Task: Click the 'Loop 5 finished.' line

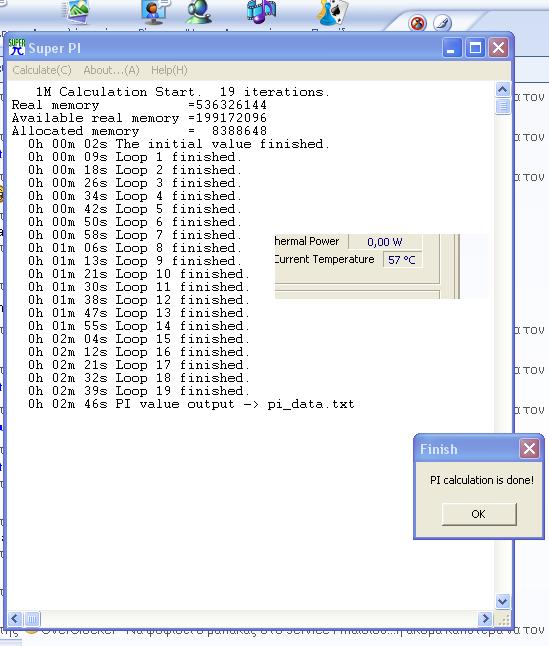Action: click(135, 209)
